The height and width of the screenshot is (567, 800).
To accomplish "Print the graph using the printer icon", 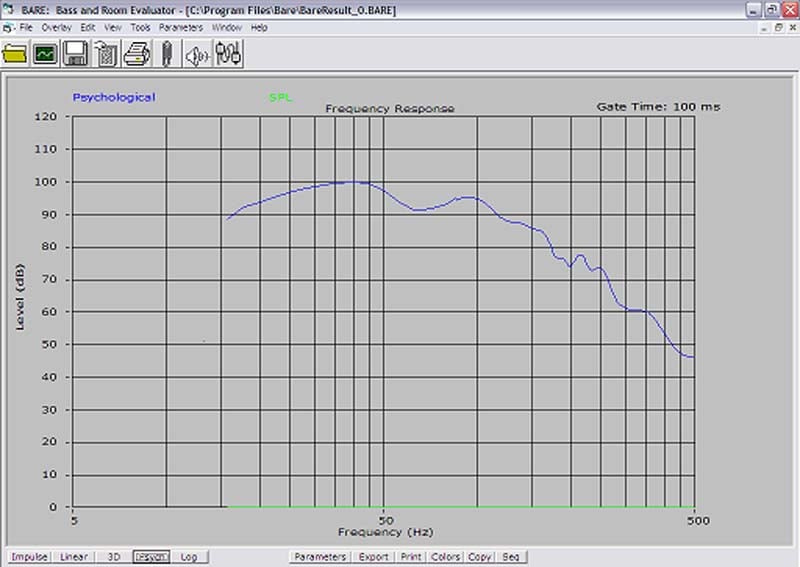I will coord(137,54).
